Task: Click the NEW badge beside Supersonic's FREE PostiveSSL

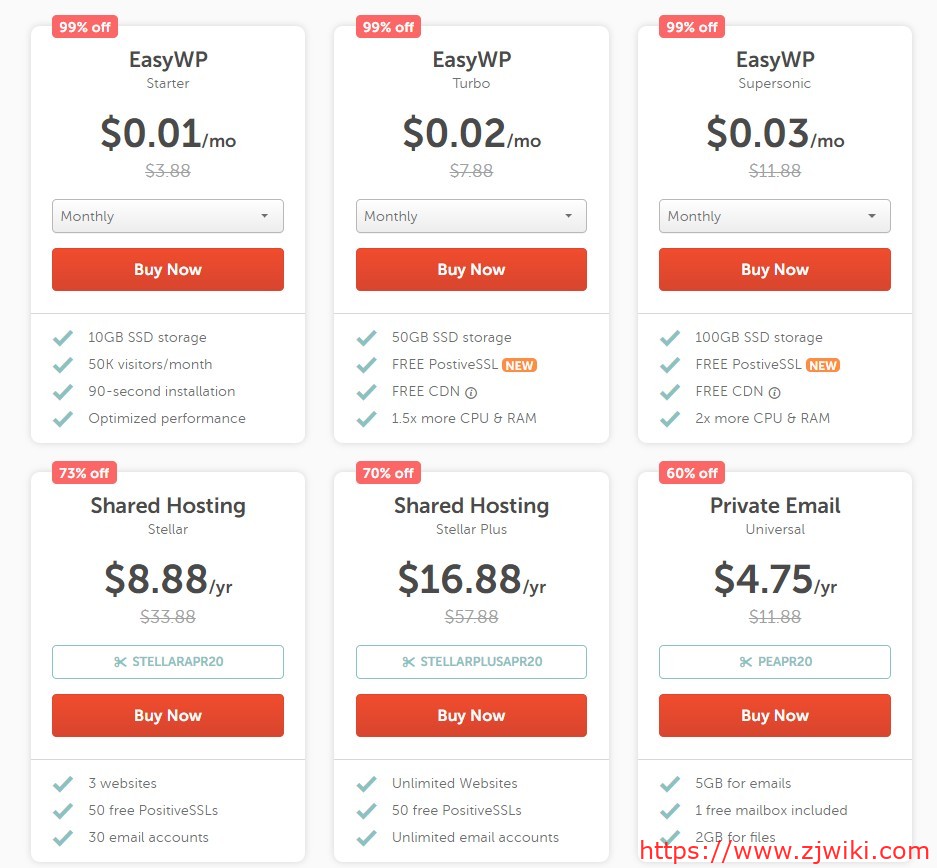Action: tap(823, 365)
